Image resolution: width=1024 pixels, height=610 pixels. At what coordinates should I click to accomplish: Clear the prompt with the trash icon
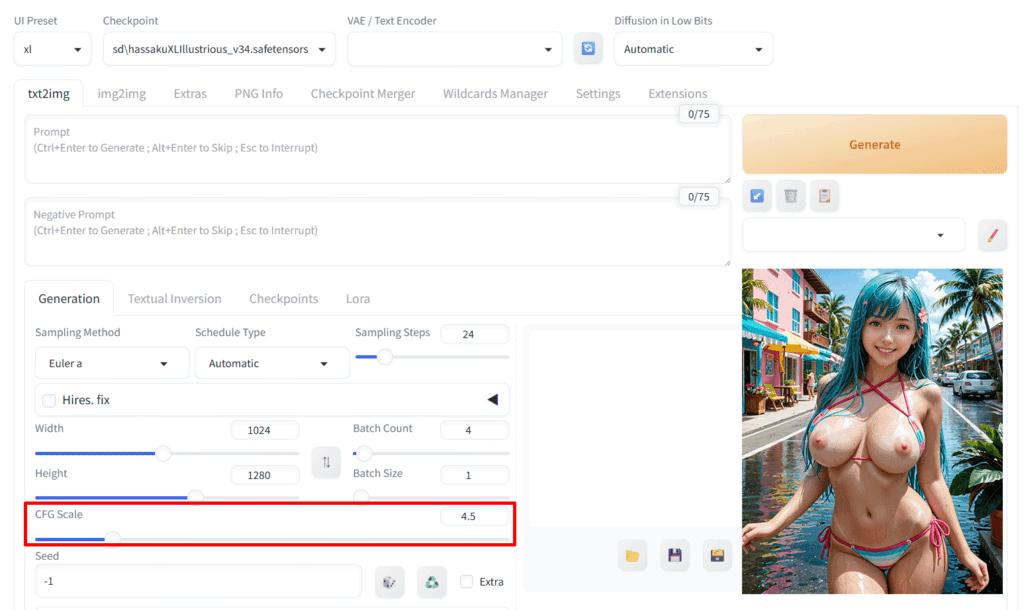click(x=791, y=196)
